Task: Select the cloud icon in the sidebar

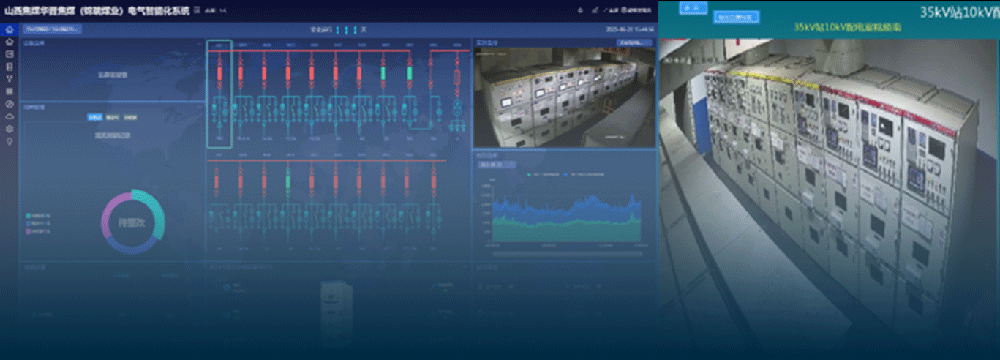Action: click(9, 116)
